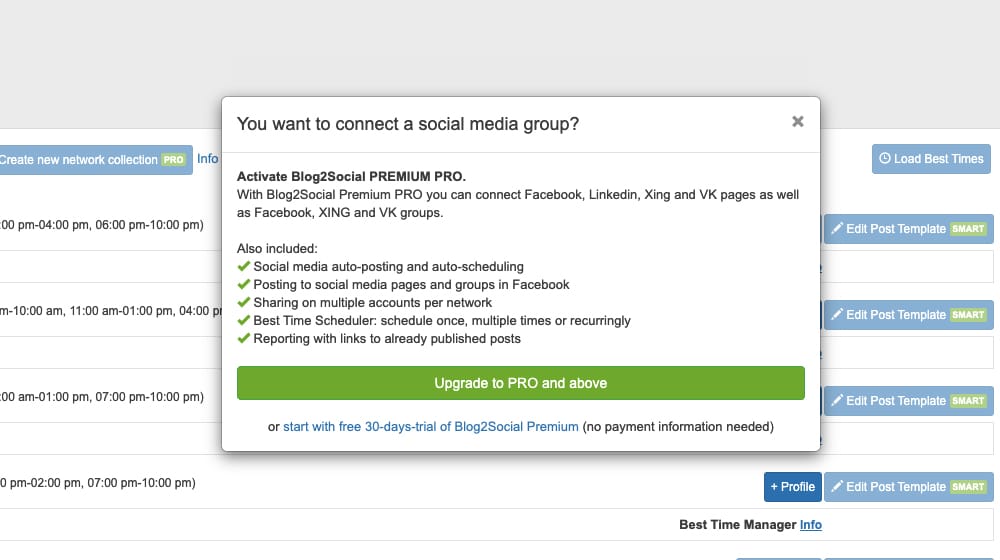Open the free 30-days-trial of Blog2Social Premium link

click(430, 427)
